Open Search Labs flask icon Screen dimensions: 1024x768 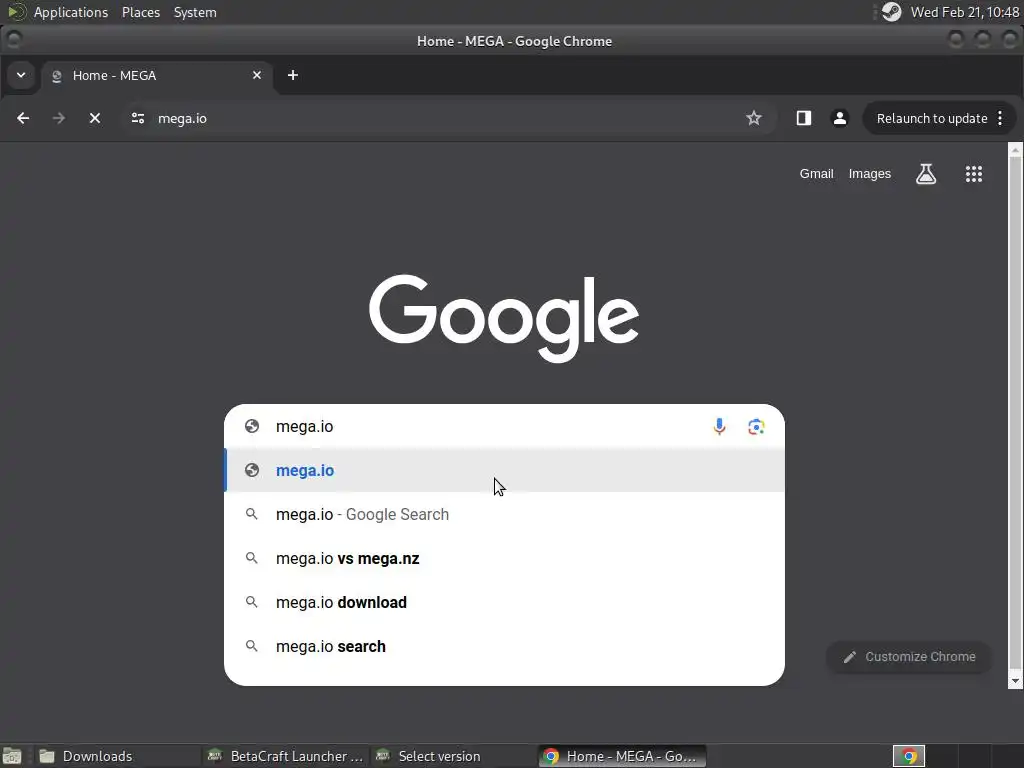tap(926, 174)
